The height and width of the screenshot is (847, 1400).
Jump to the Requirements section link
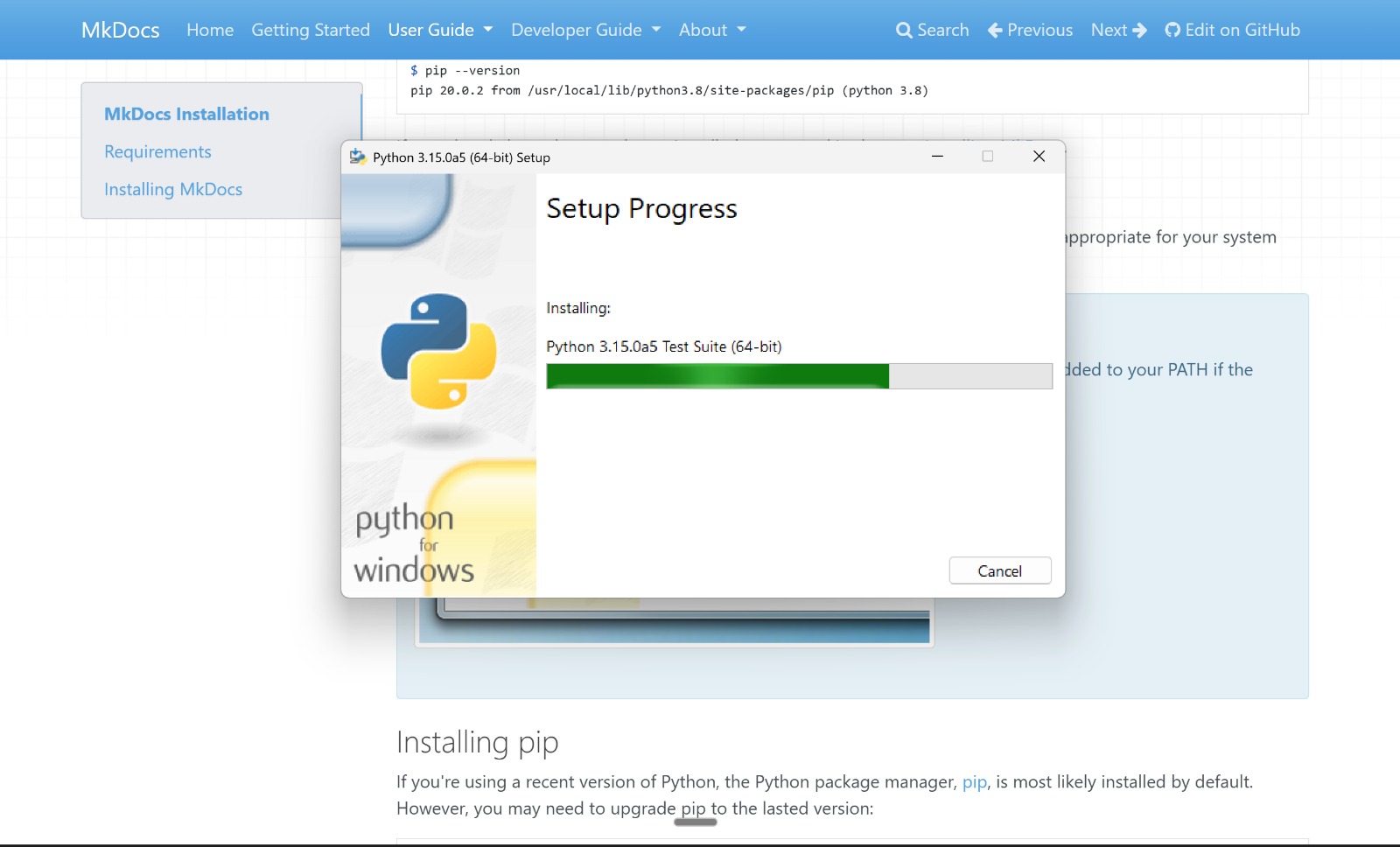(x=157, y=151)
